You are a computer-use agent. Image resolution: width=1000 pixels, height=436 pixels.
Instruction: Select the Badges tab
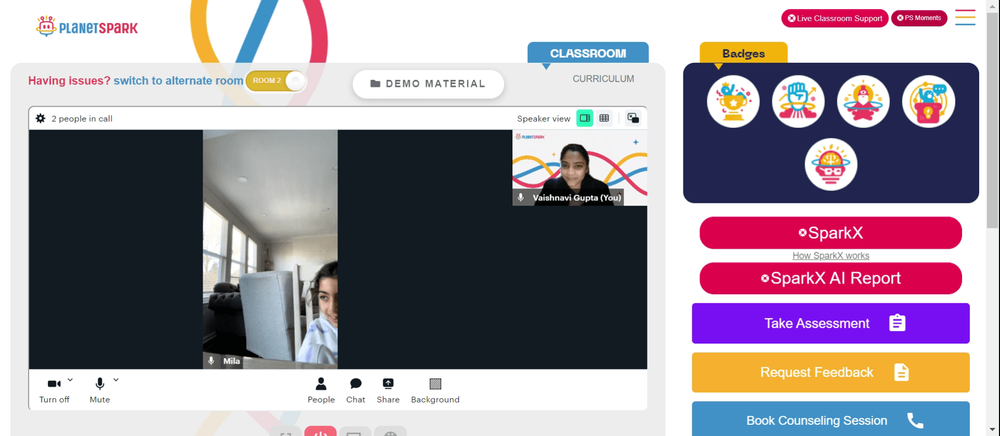point(744,54)
